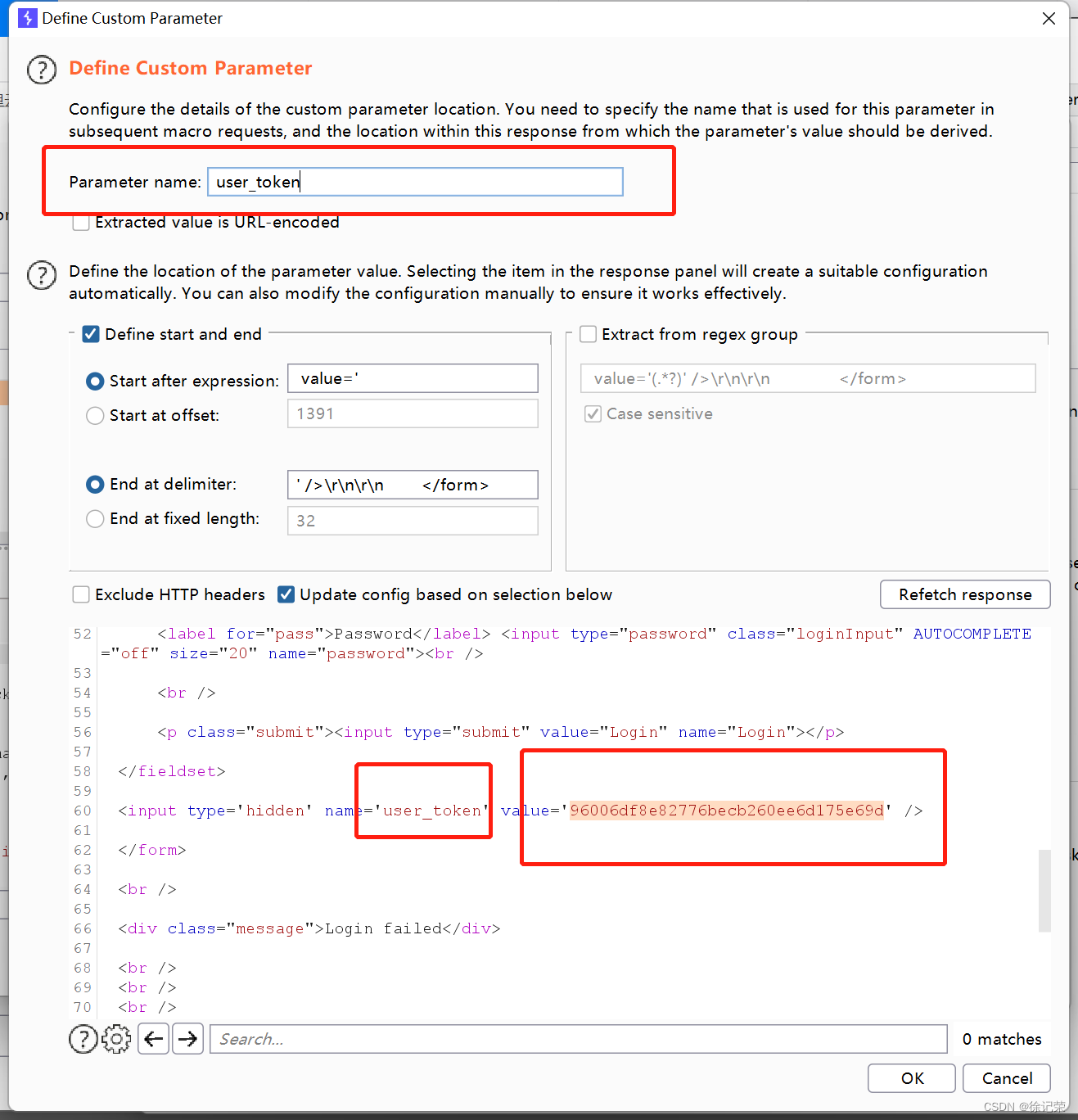Click line number 66 in the response gutter
The width and height of the screenshot is (1078, 1120).
(83, 928)
